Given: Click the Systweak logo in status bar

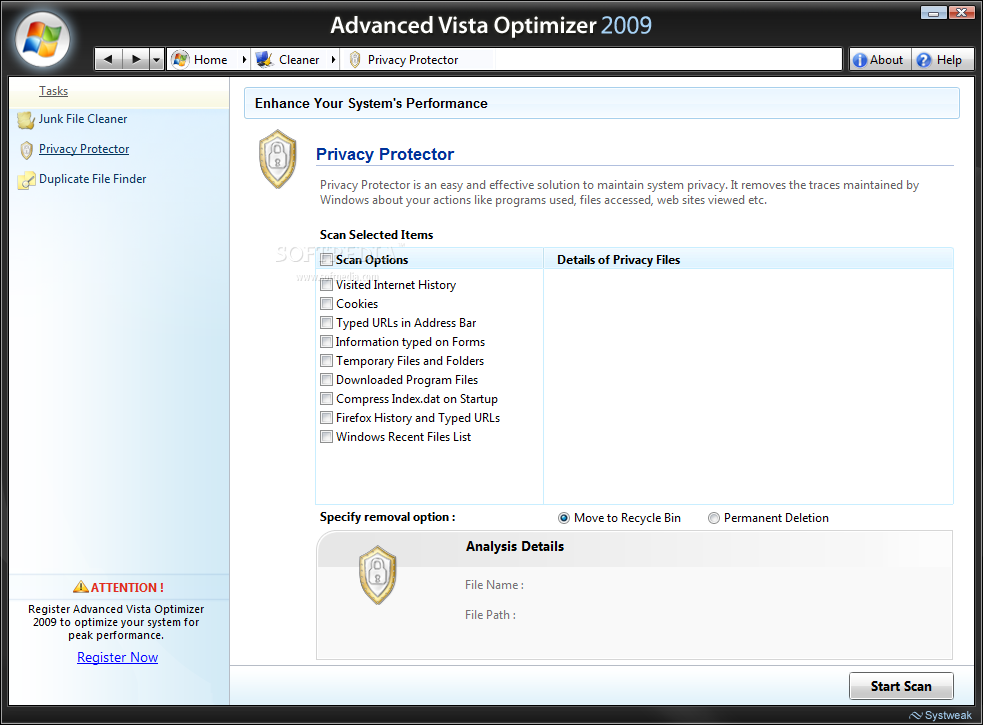Looking at the screenshot, I should 940,715.
